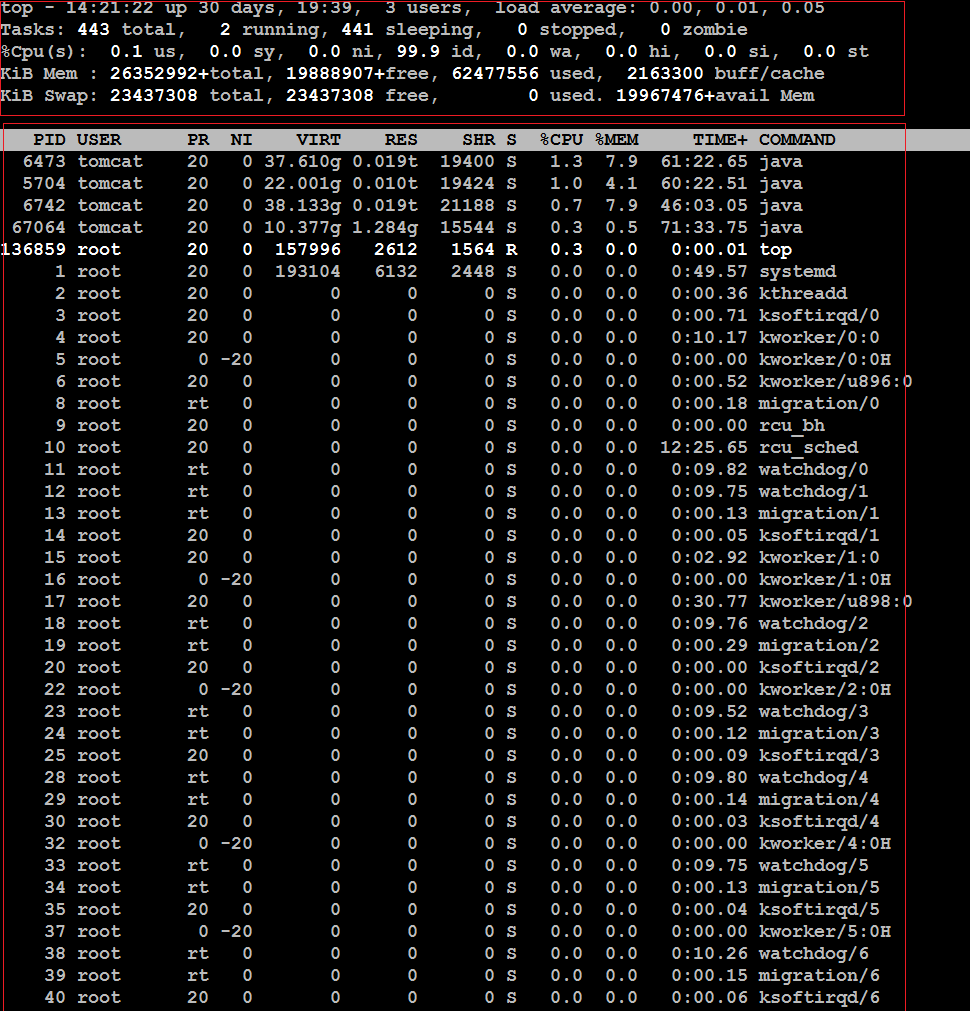Select the migration/6 process row
970x1011 pixels.
(x=400, y=975)
